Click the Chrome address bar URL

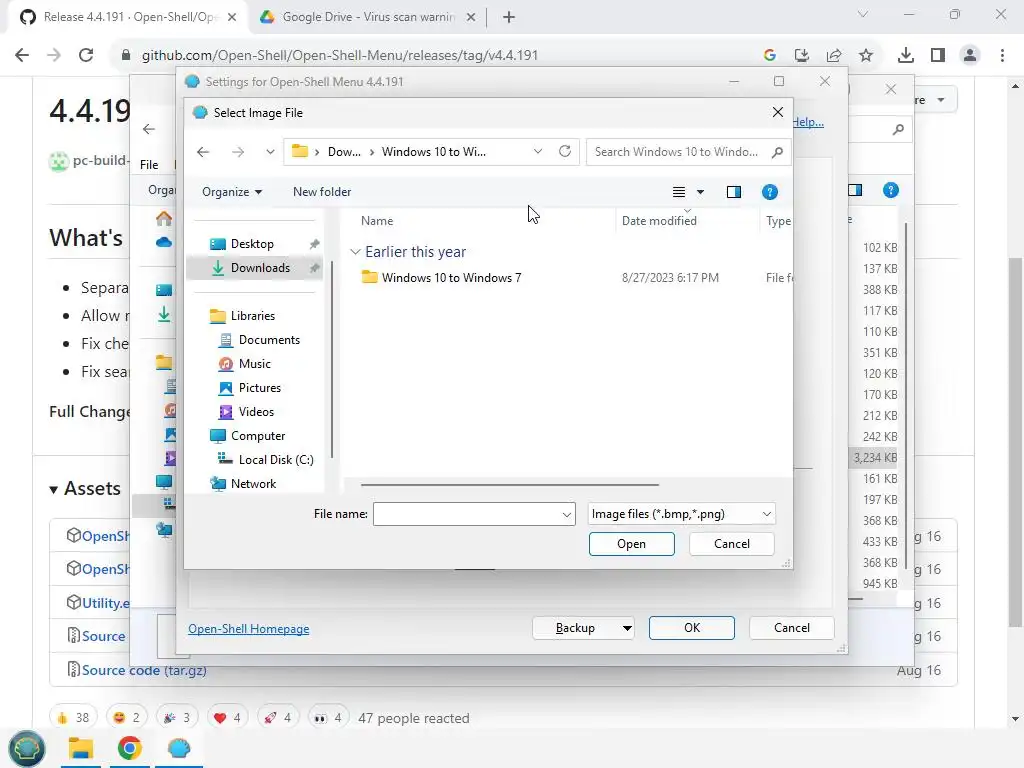click(340, 55)
